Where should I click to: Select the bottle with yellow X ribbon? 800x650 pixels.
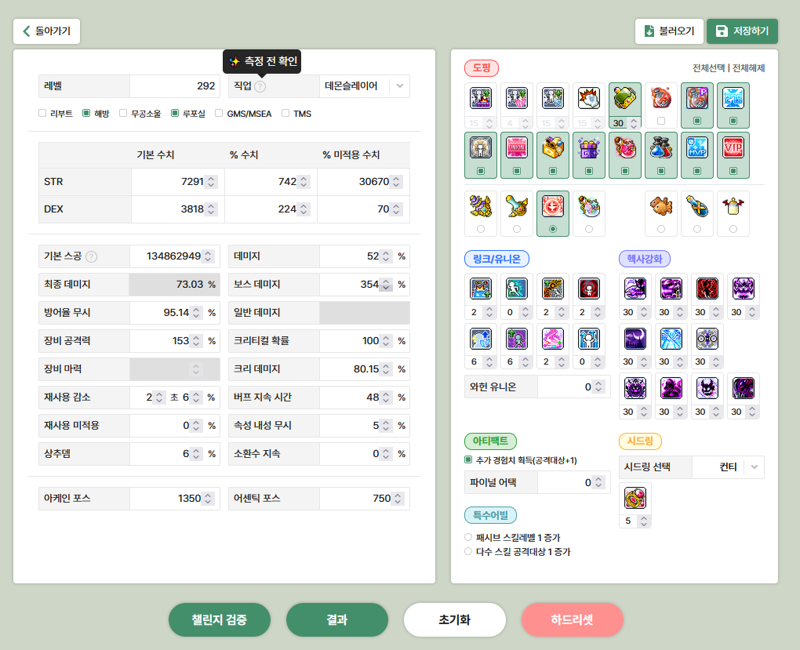click(697, 206)
